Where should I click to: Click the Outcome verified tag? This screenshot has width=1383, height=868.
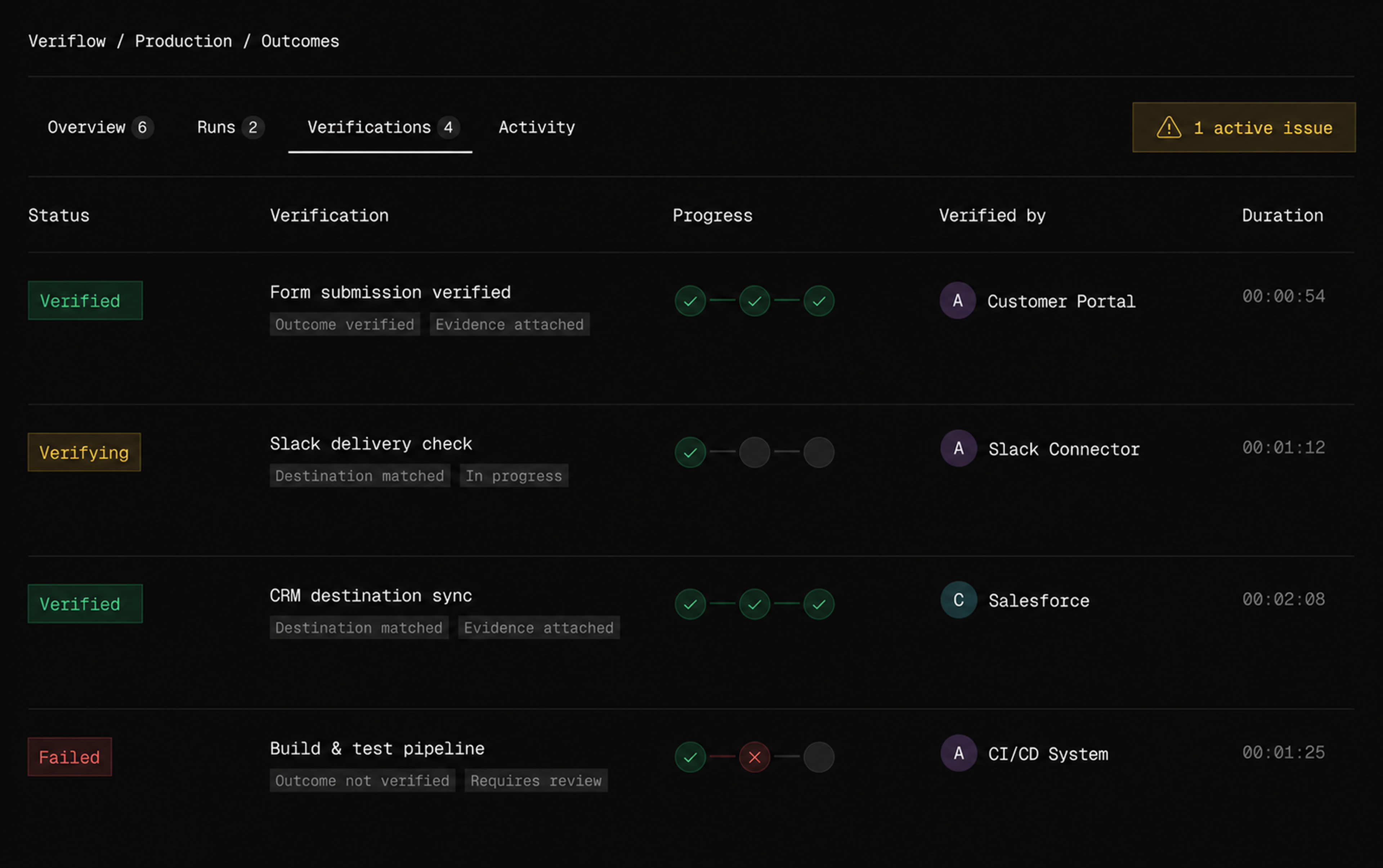pyautogui.click(x=345, y=324)
